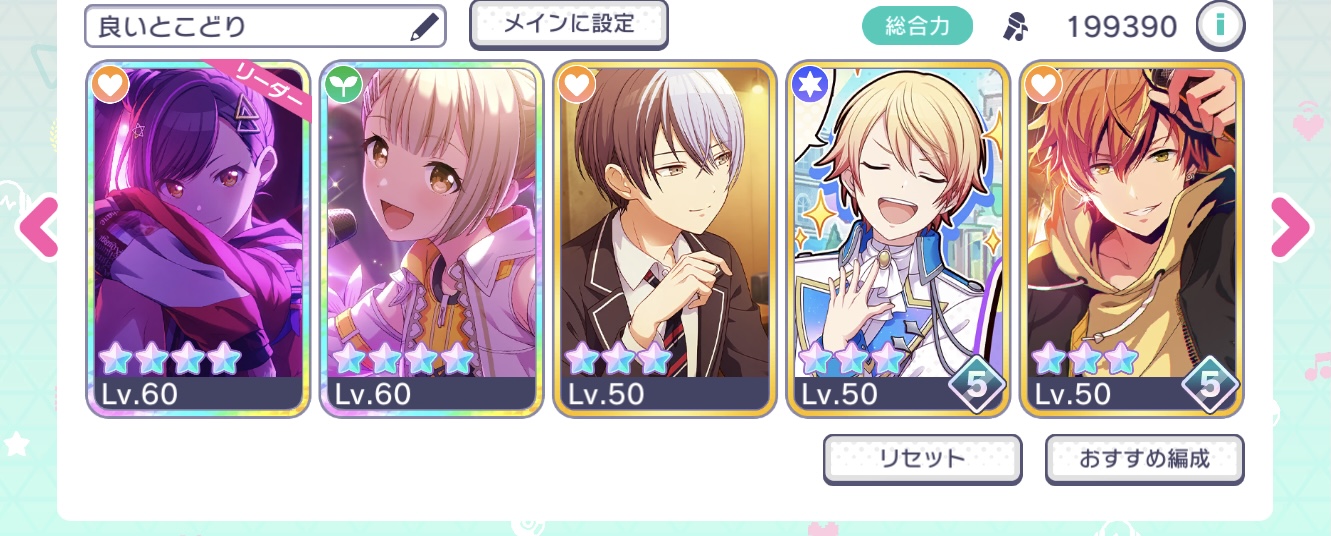The height and width of the screenshot is (536, 1331).
Task: Click the mastery rank 5 diamond on fifth card
Action: pyautogui.click(x=1210, y=384)
